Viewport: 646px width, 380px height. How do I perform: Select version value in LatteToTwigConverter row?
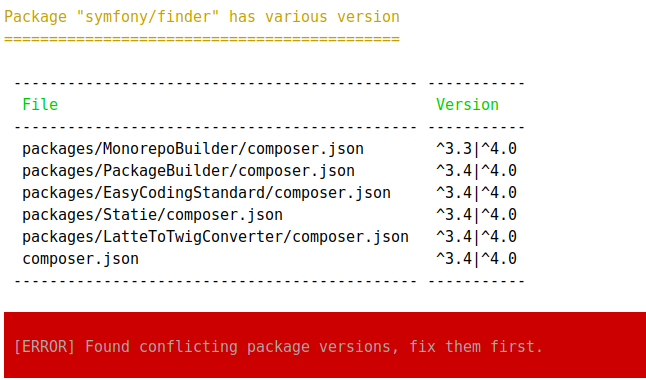click(476, 237)
